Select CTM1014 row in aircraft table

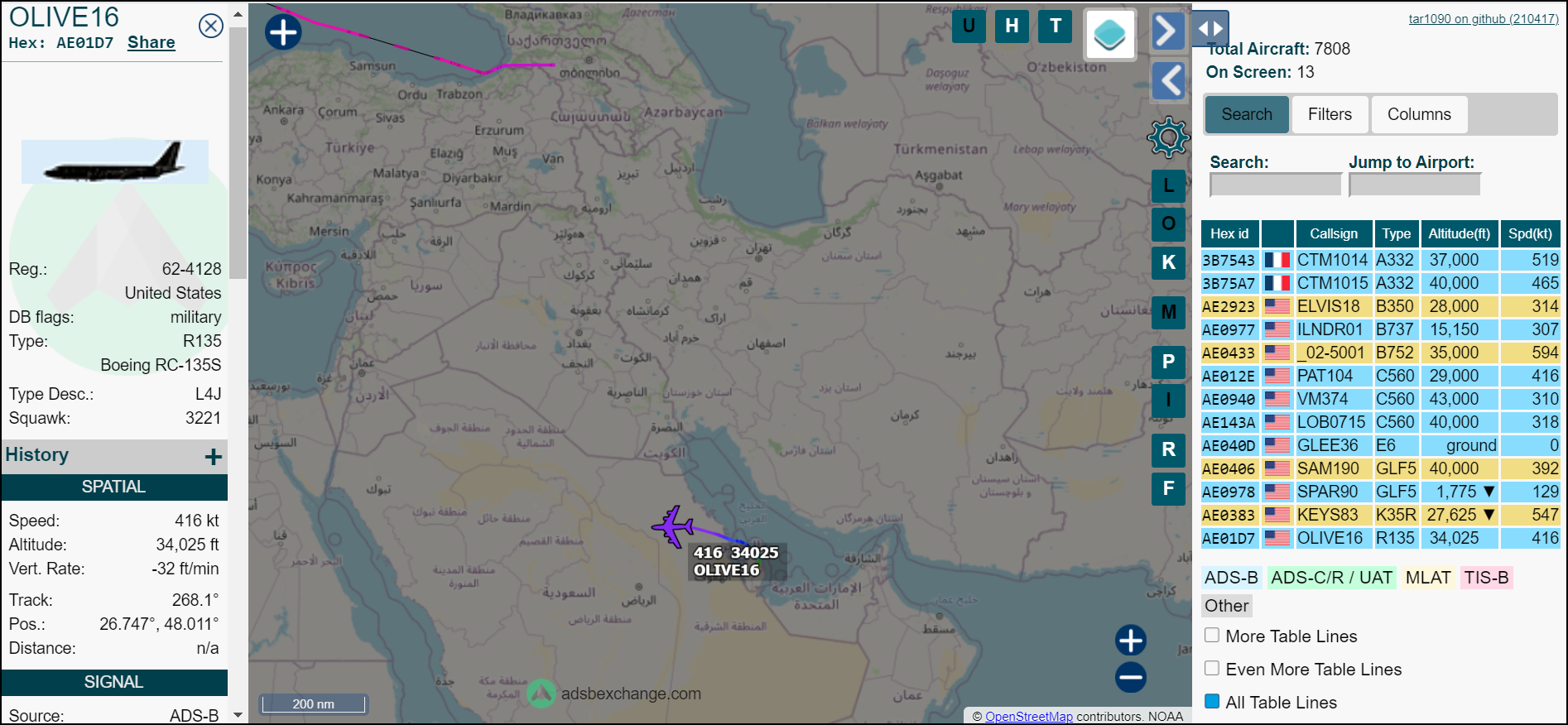click(x=1380, y=260)
